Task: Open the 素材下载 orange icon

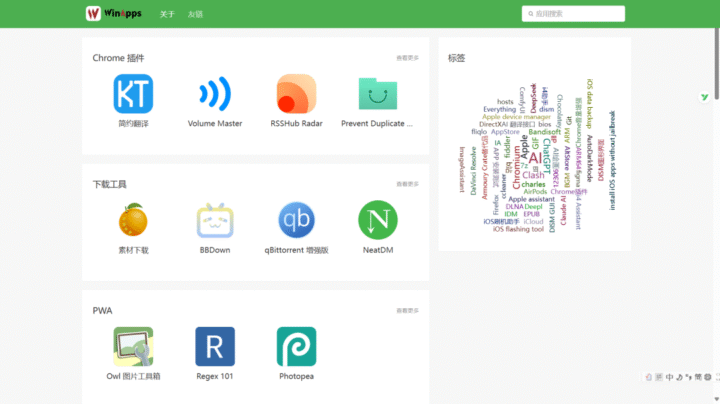Action: [133, 220]
